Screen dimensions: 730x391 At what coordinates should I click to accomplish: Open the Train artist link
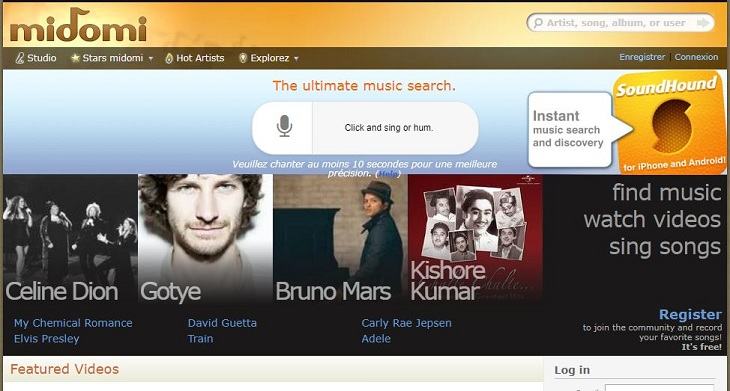point(200,338)
